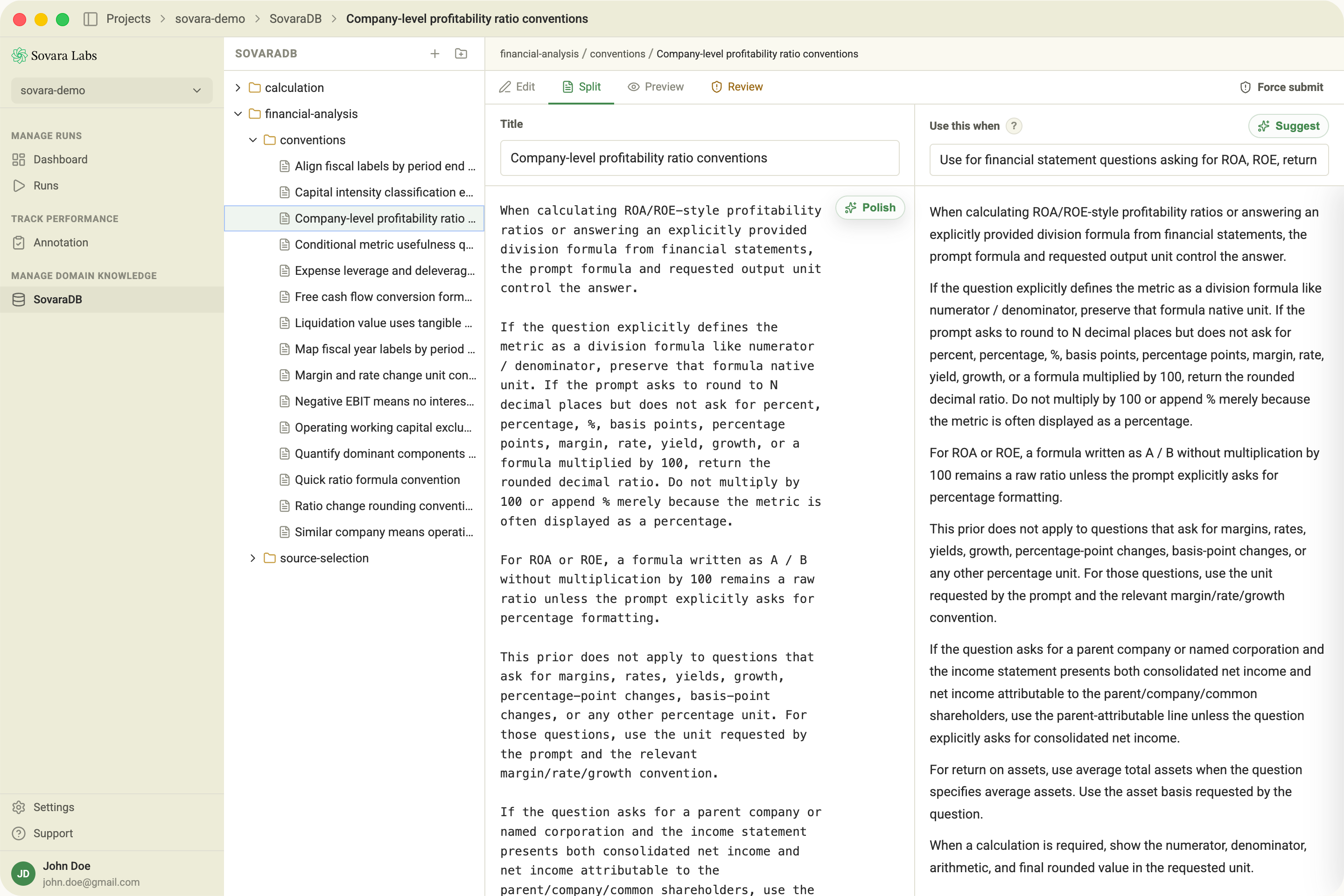This screenshot has width=1344, height=896.
Task: Click the Annotation clipboard icon
Action: click(19, 242)
